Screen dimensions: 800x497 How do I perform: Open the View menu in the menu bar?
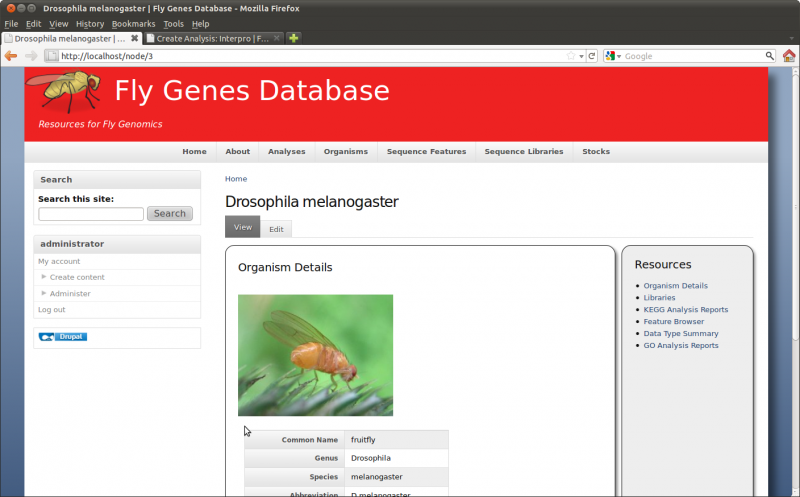pos(58,23)
